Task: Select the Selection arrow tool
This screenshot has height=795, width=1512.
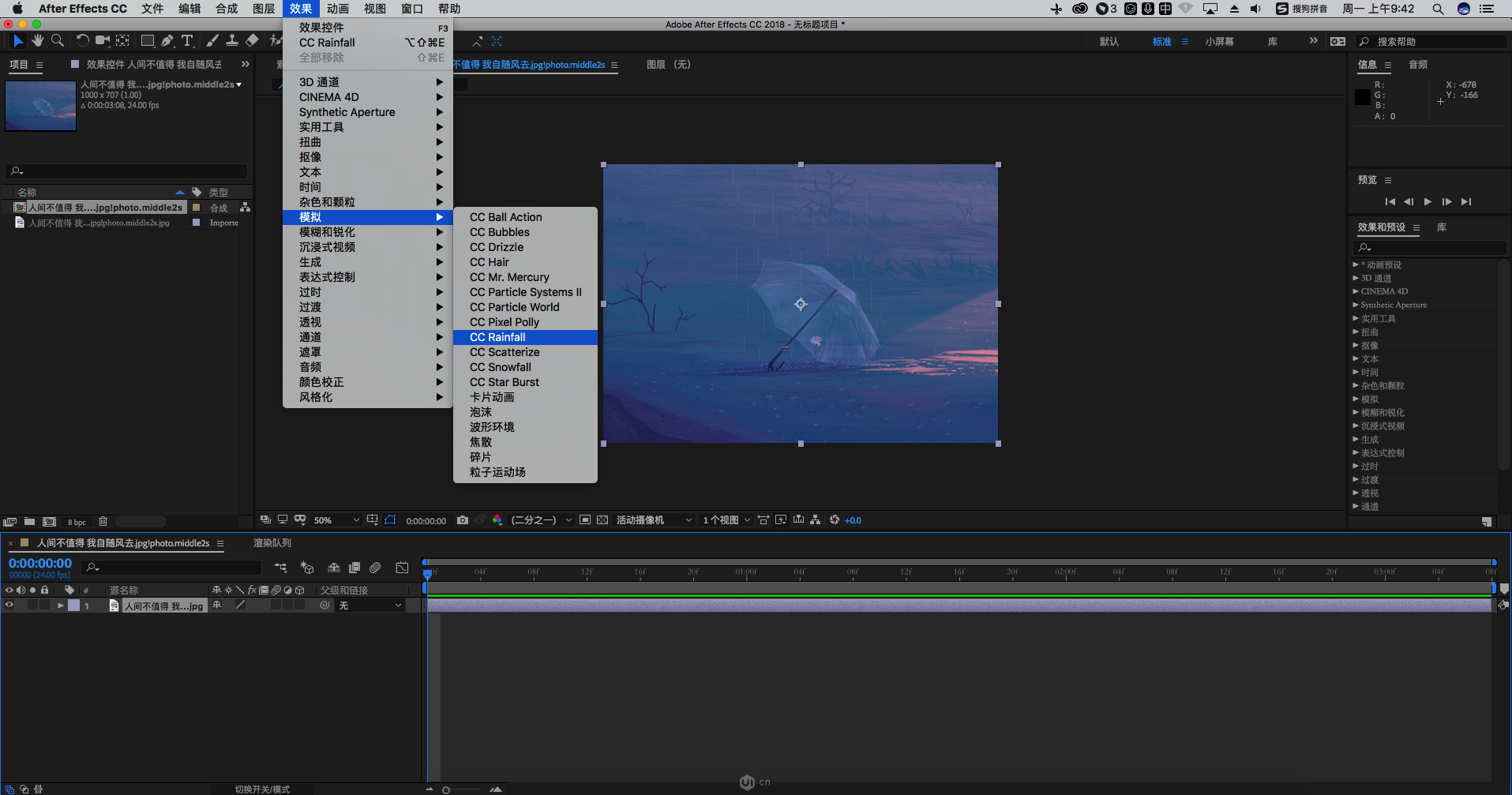Action: [x=18, y=40]
